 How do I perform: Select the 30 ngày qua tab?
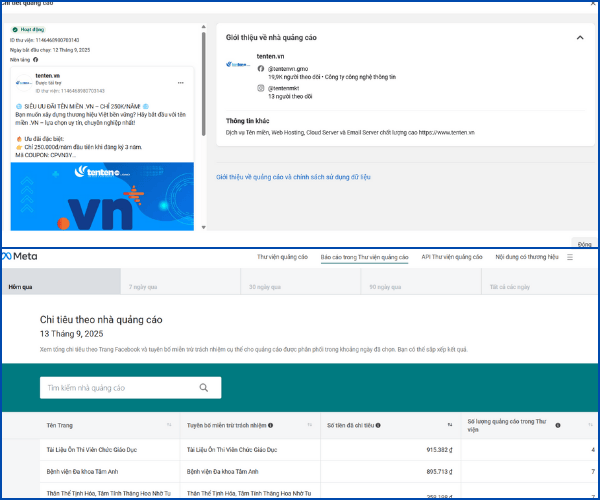pyautogui.click(x=301, y=281)
